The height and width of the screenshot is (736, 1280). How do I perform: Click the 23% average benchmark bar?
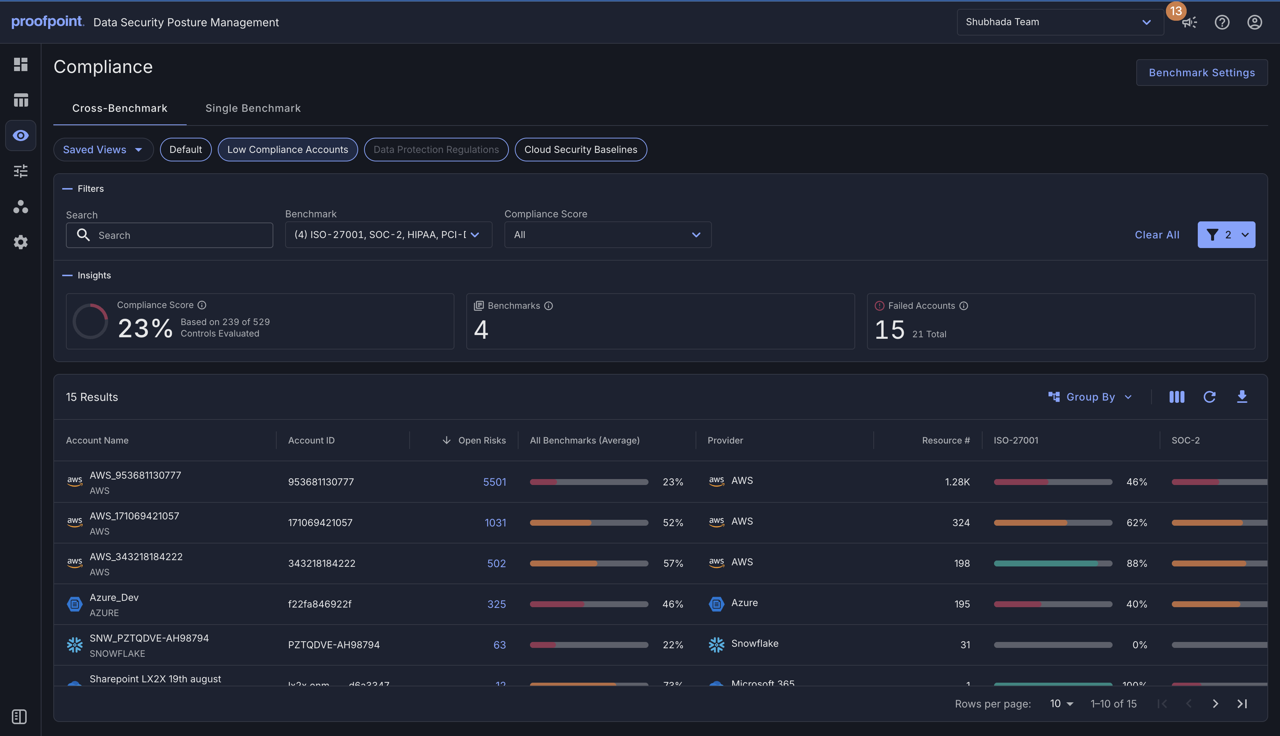pyautogui.click(x=589, y=482)
